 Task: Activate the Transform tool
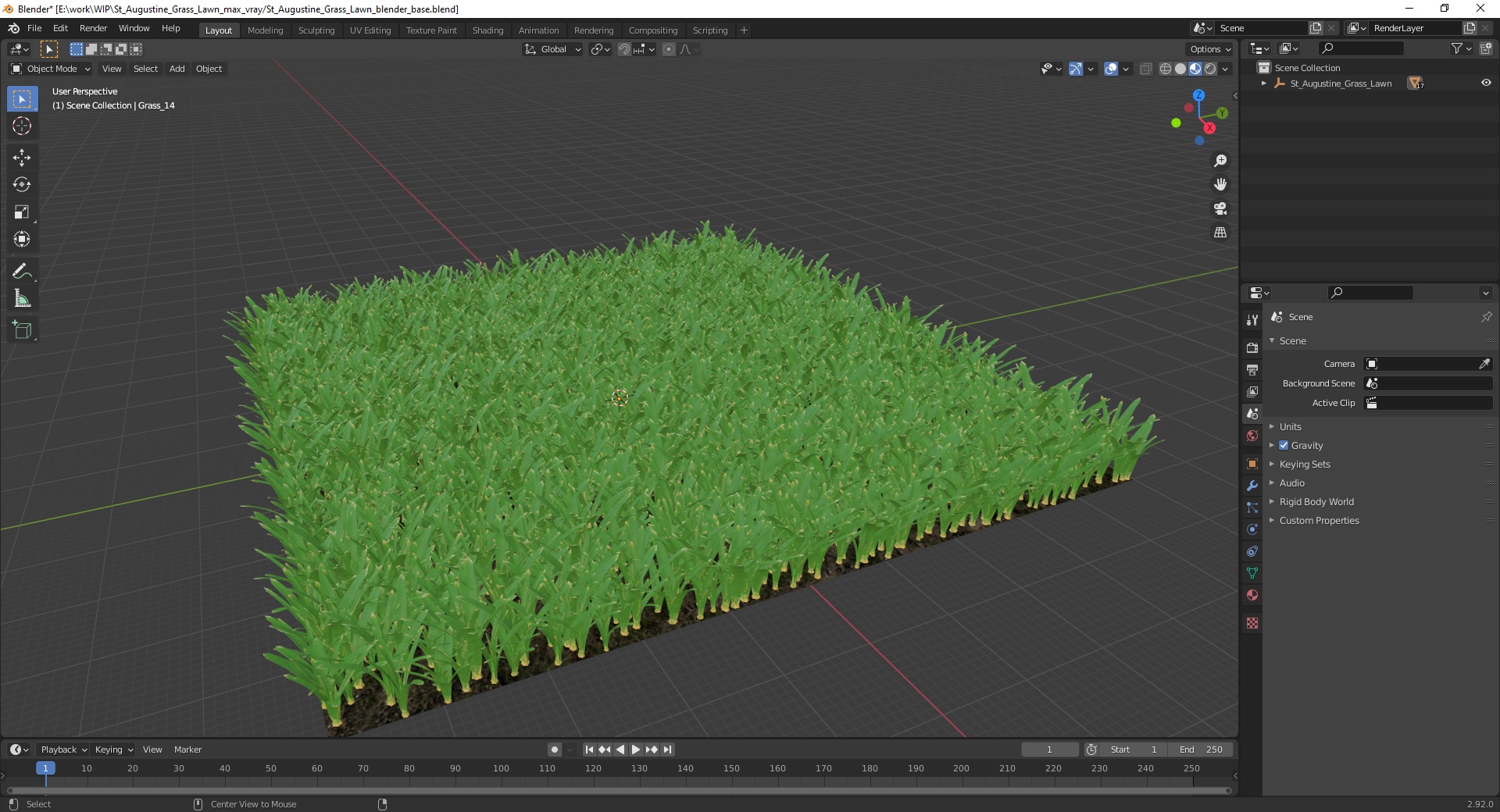22,239
